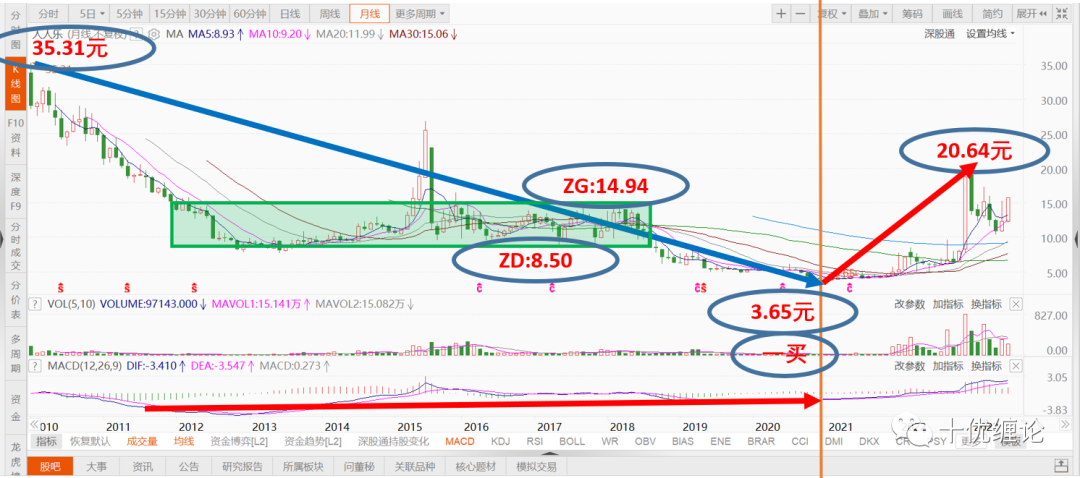Open MA settings gear icon
Image resolution: width=1080 pixels, height=478 pixels.
[154, 33]
